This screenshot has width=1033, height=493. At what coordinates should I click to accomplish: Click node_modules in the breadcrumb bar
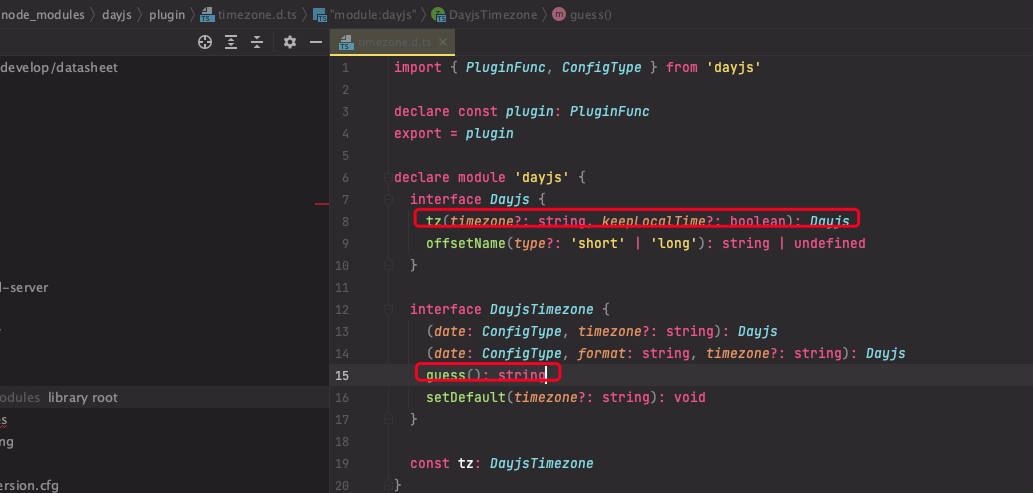click(43, 14)
